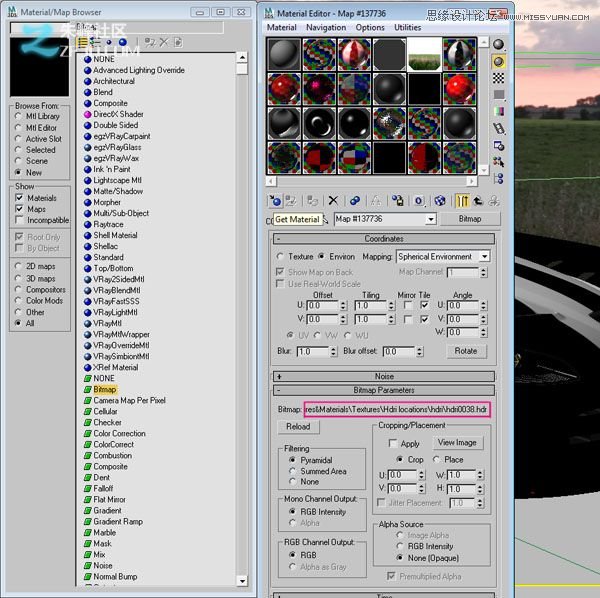Open the Utilities menu
The height and width of the screenshot is (598, 600).
pyautogui.click(x=407, y=28)
